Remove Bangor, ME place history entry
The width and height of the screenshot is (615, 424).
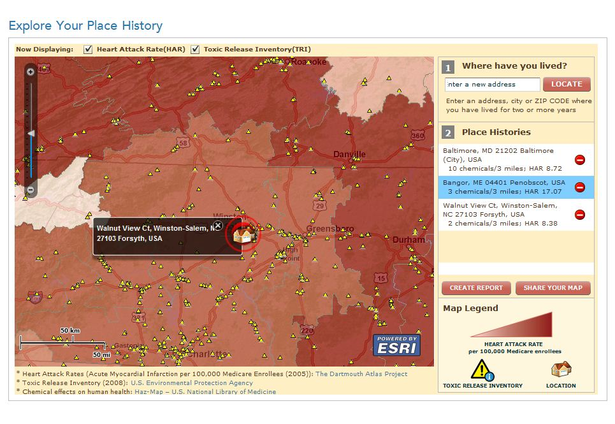tap(580, 187)
